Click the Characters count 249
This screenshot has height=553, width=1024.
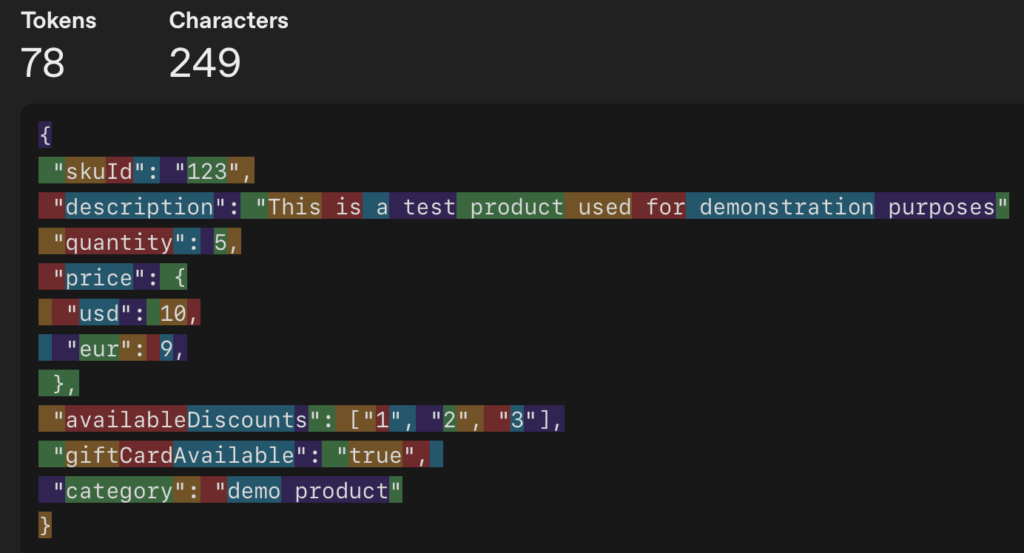point(205,63)
